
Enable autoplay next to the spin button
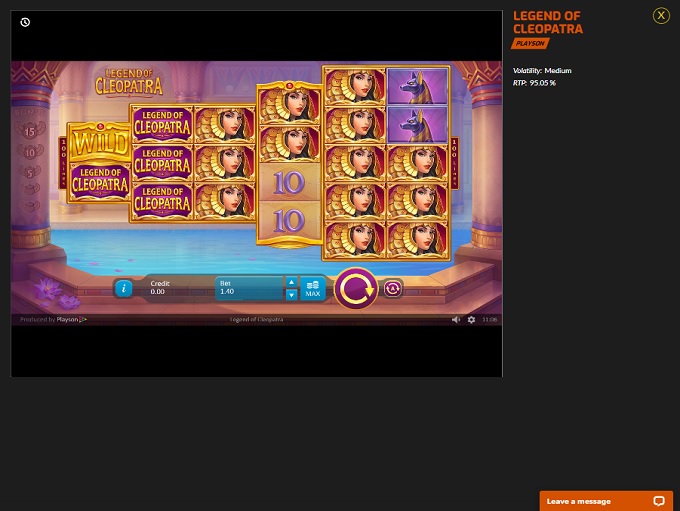(393, 289)
